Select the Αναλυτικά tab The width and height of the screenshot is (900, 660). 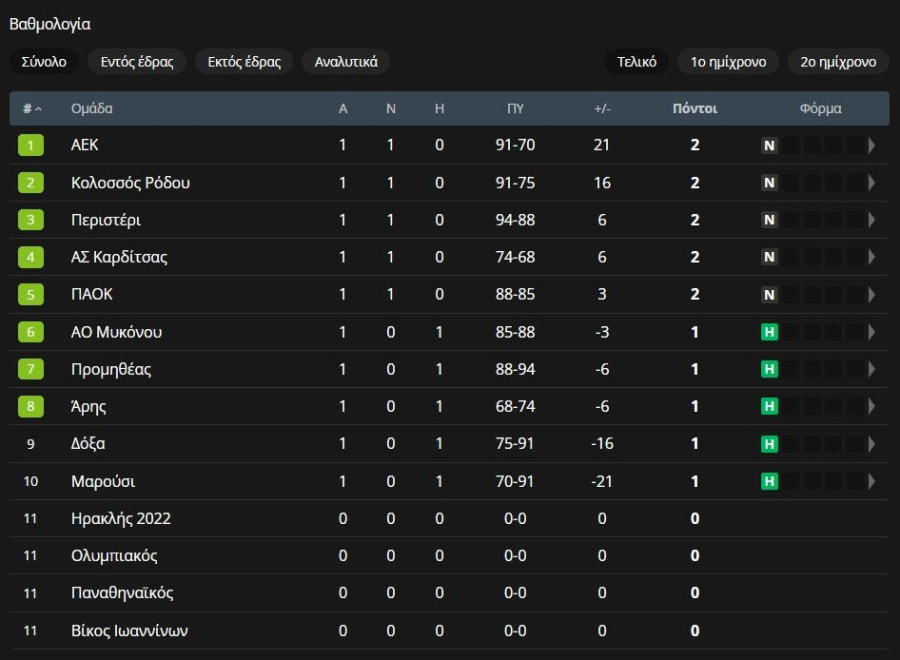pos(346,61)
